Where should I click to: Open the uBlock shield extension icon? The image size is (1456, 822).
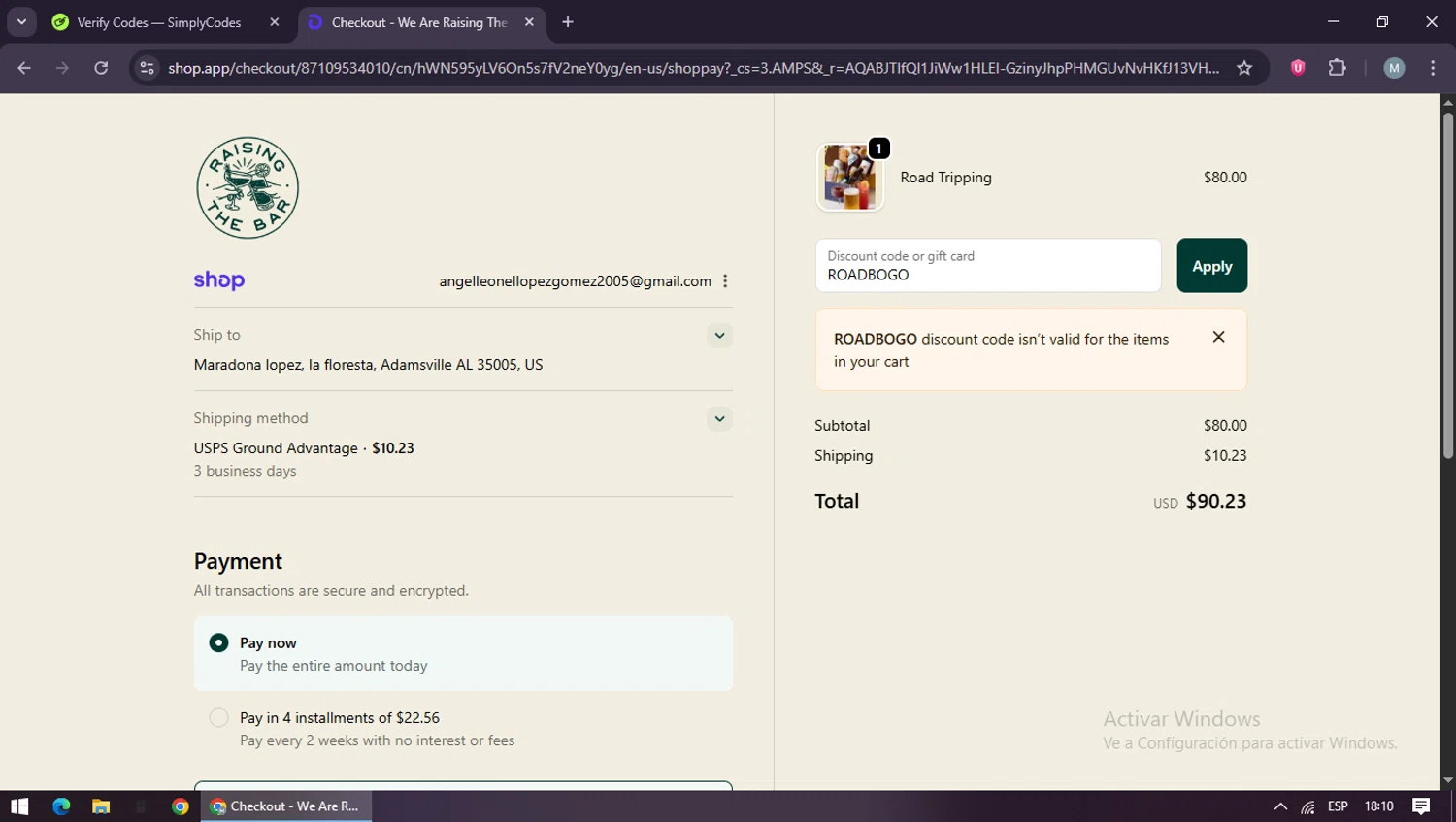(1298, 68)
